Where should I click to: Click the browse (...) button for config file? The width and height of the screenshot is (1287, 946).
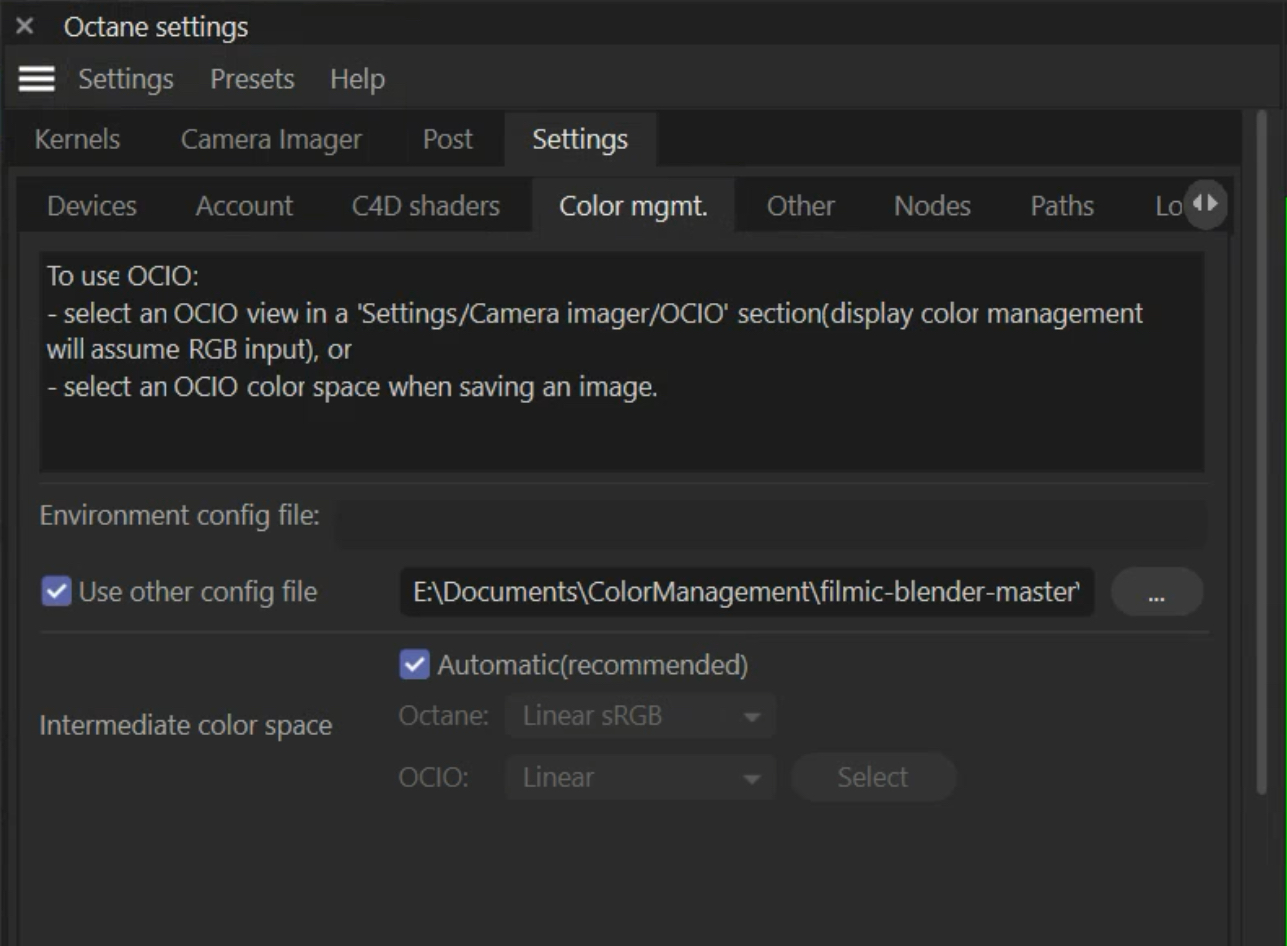(1156, 593)
